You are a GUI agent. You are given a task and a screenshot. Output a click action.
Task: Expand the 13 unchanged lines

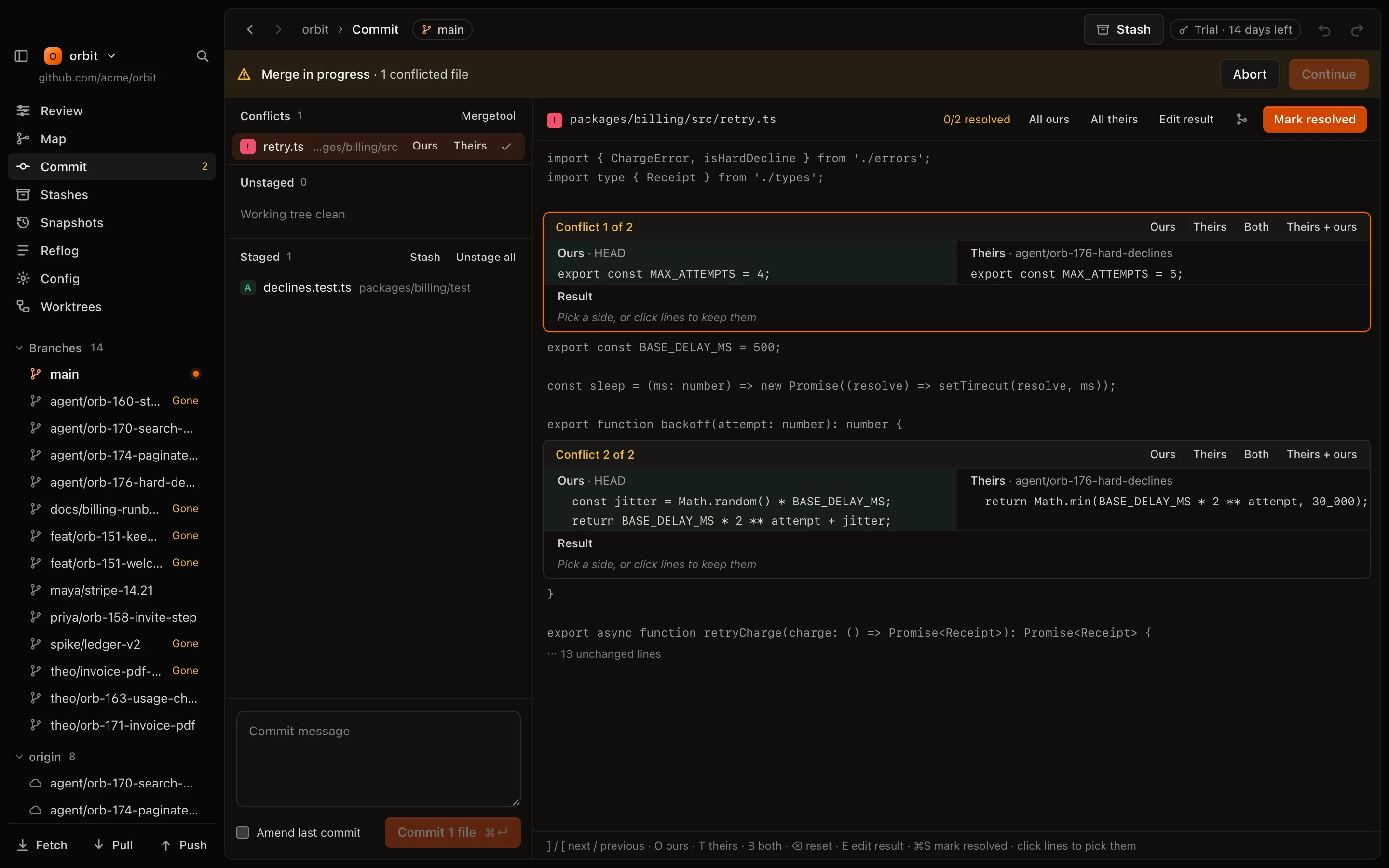[x=604, y=654]
